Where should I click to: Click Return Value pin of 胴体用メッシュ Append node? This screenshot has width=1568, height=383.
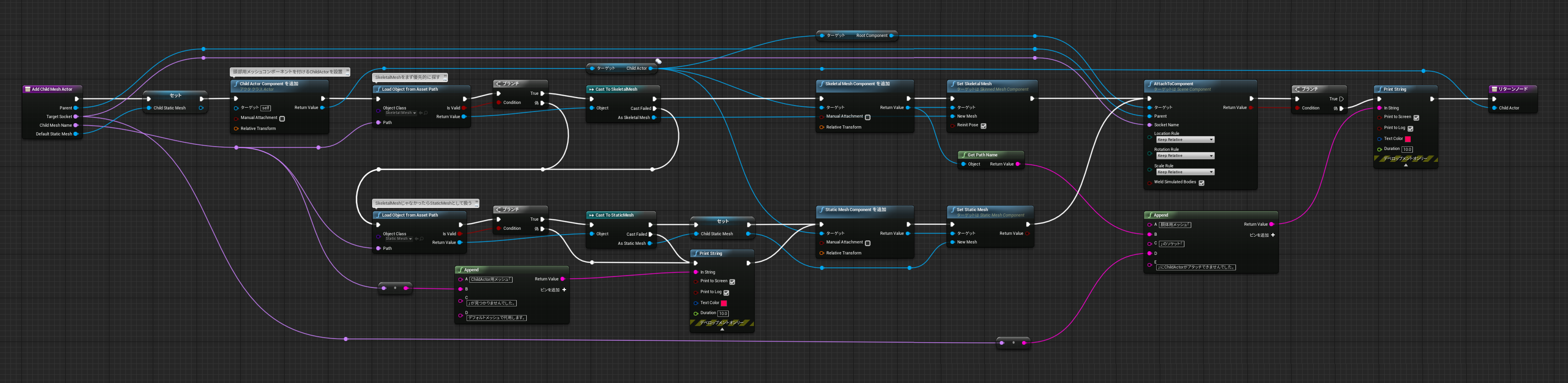[1272, 224]
